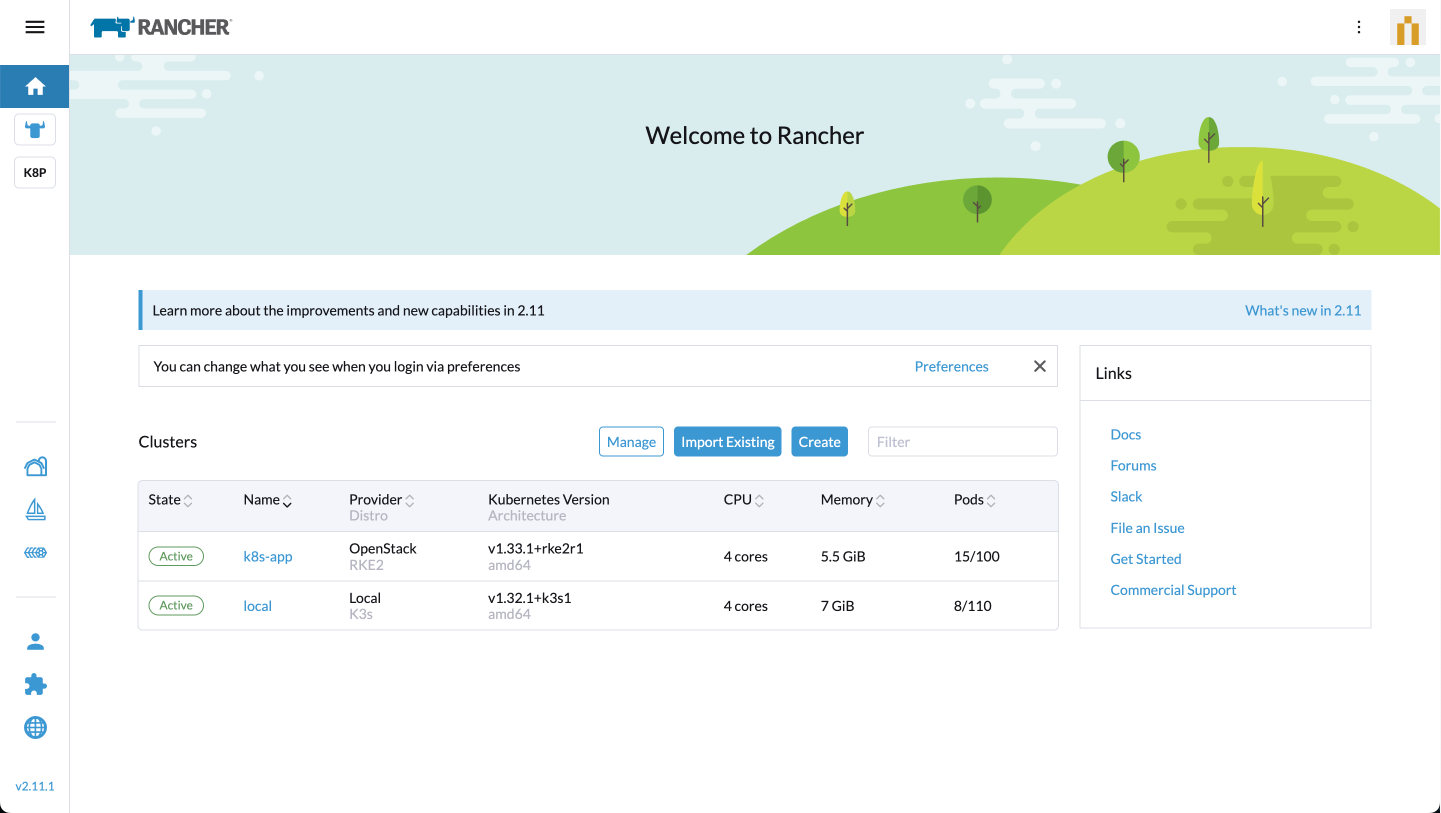1441x813 pixels.
Task: Open the Forums link
Action: coord(1133,466)
